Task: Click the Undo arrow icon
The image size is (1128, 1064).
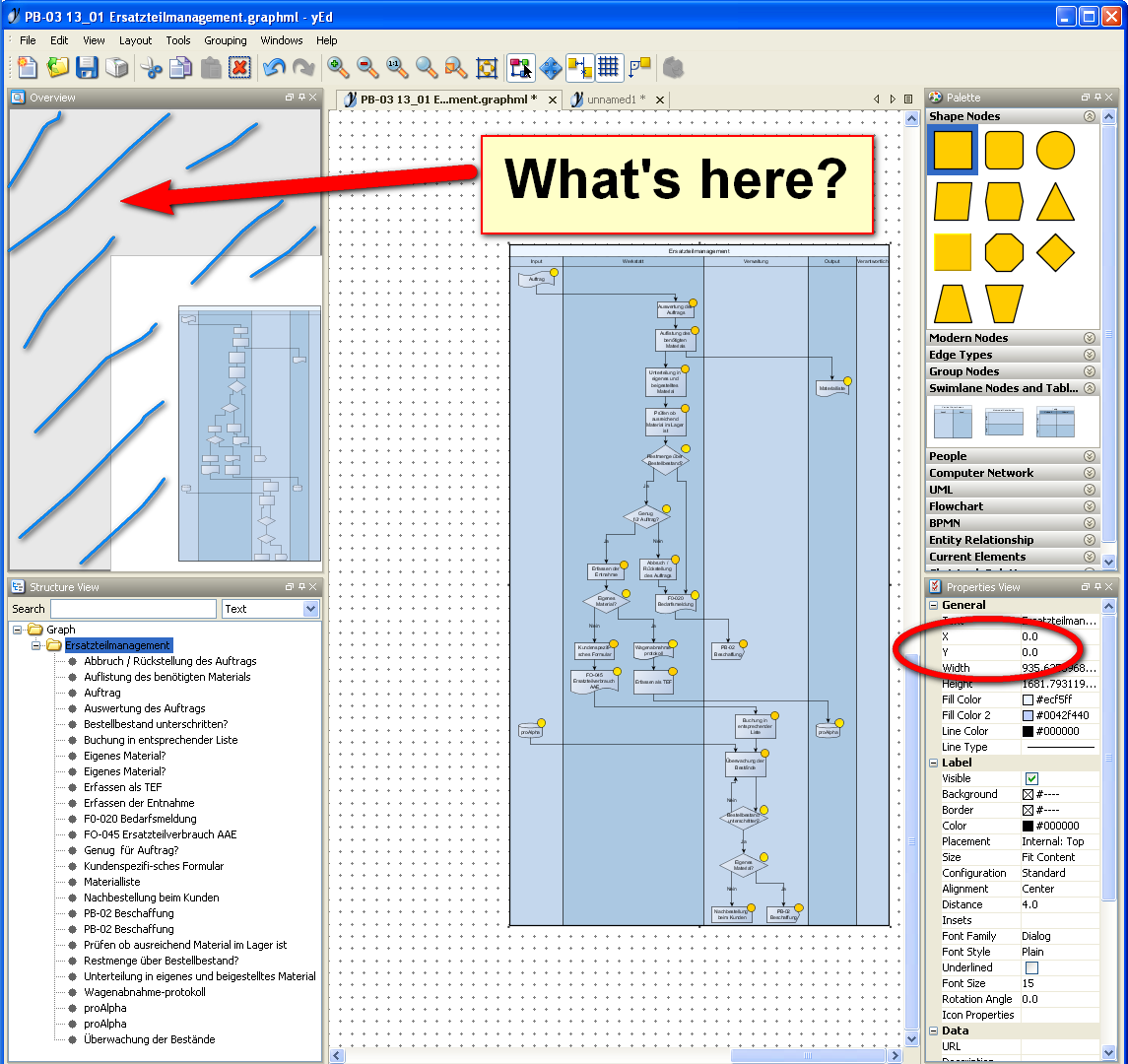Action: point(274,68)
